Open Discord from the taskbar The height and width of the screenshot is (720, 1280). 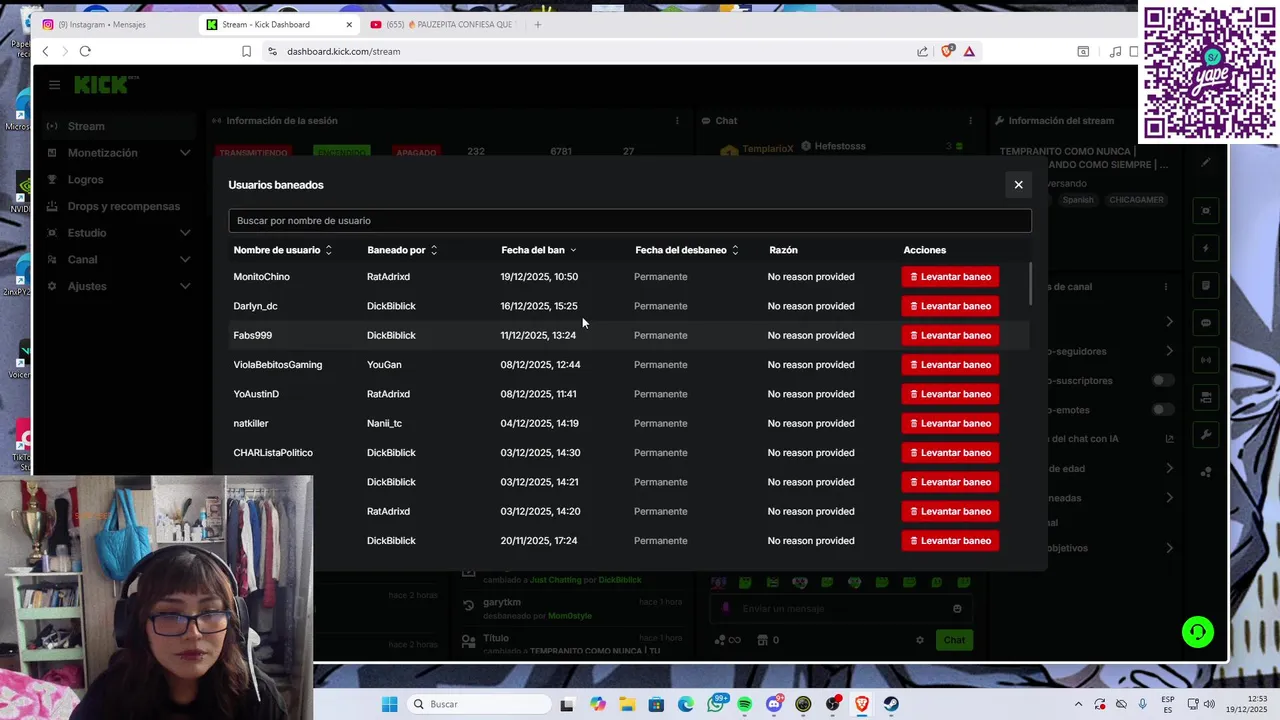pos(774,704)
